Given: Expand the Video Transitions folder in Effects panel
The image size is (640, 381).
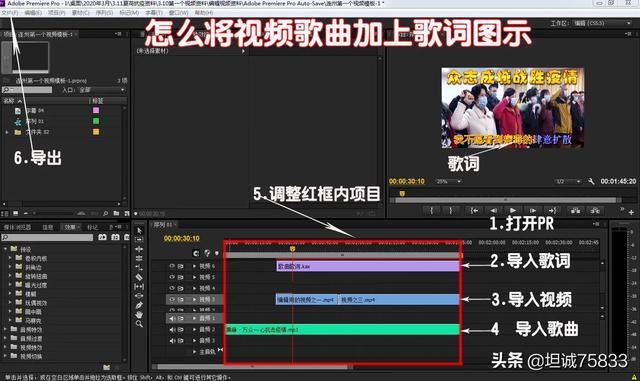Looking at the screenshot, I should 5,356.
